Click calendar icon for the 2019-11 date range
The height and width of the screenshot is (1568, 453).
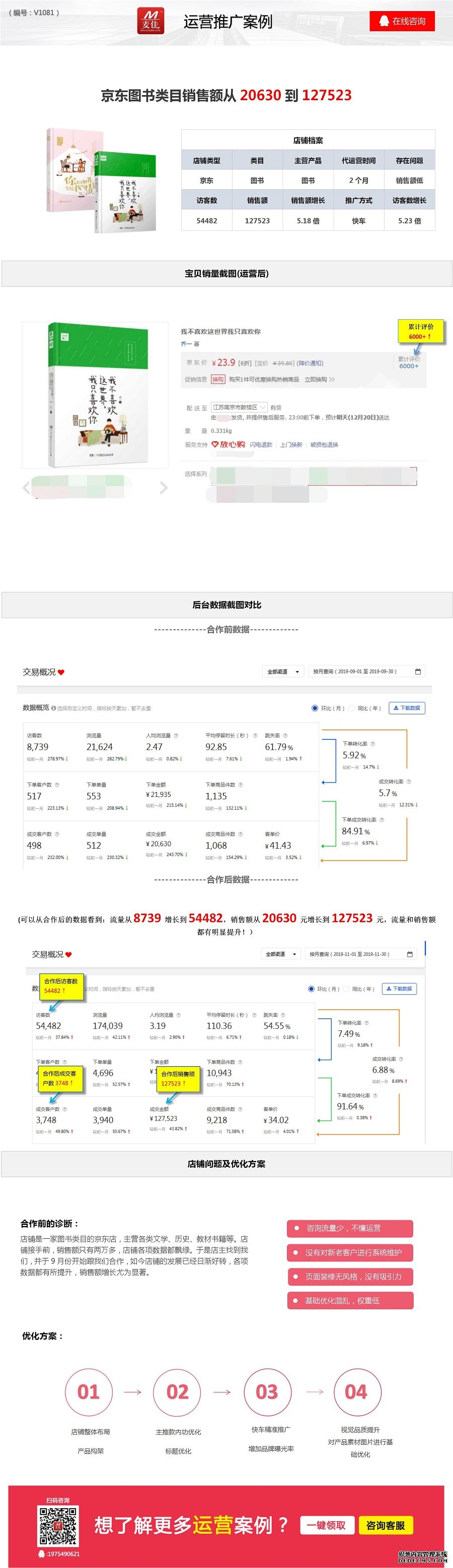click(x=410, y=954)
